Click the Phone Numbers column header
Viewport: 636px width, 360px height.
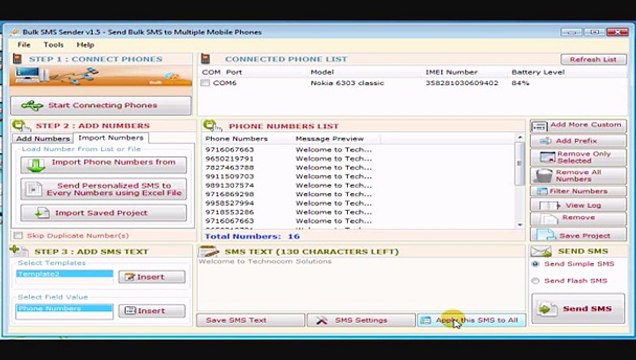pyautogui.click(x=236, y=139)
